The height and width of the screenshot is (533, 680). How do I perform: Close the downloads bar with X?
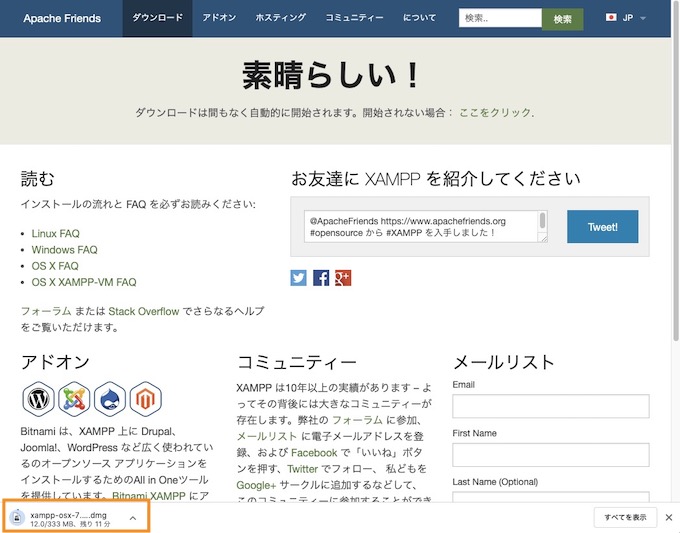[x=669, y=517]
